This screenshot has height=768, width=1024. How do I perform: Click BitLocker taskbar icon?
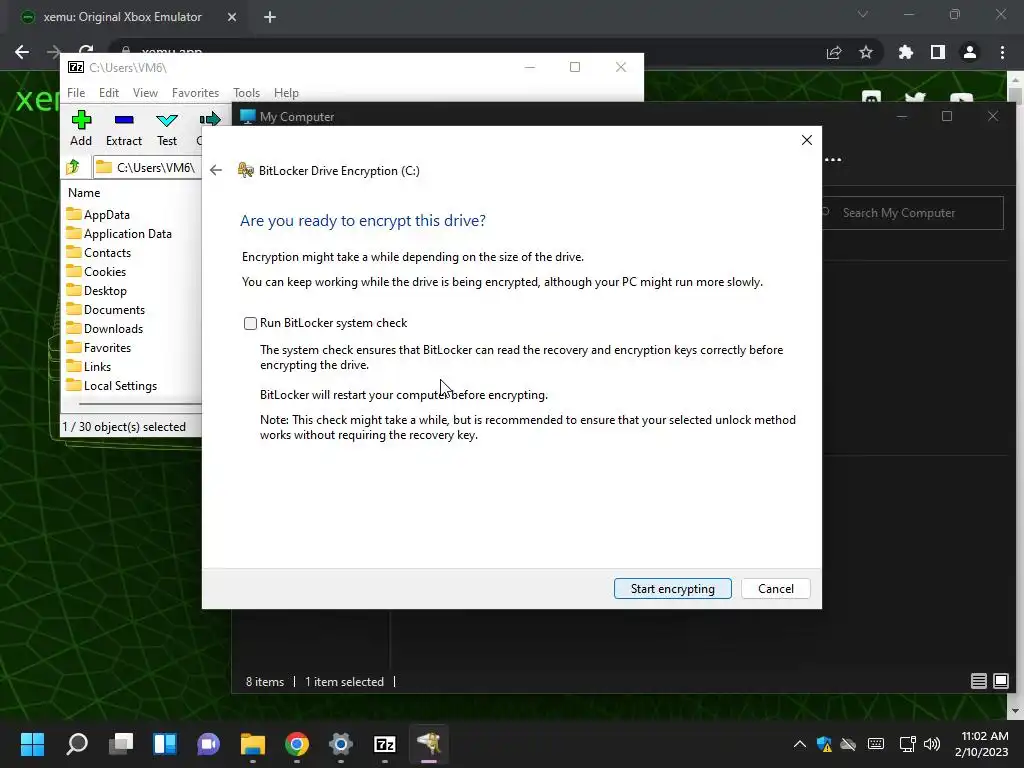tap(428, 744)
